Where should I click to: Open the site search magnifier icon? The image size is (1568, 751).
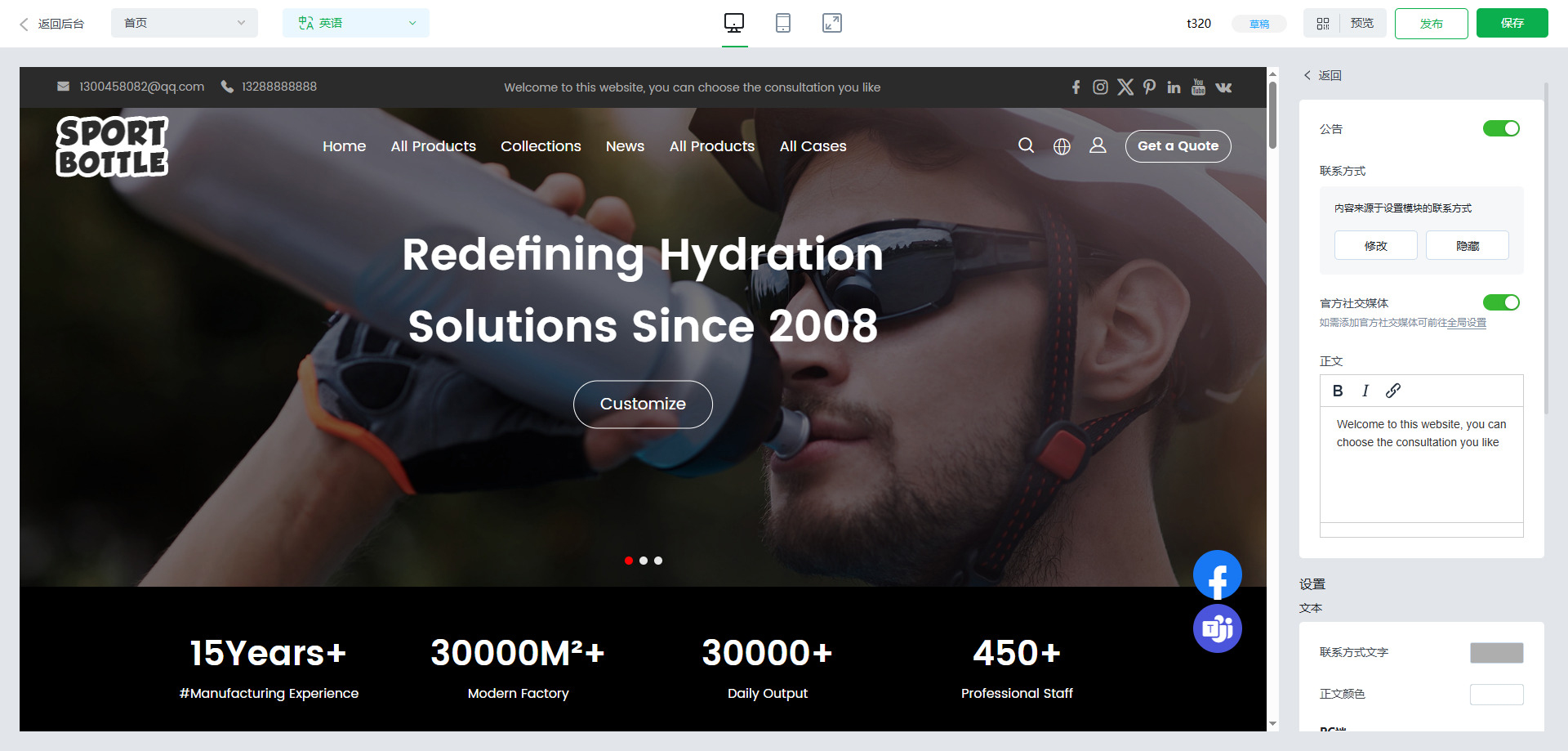tap(1026, 145)
